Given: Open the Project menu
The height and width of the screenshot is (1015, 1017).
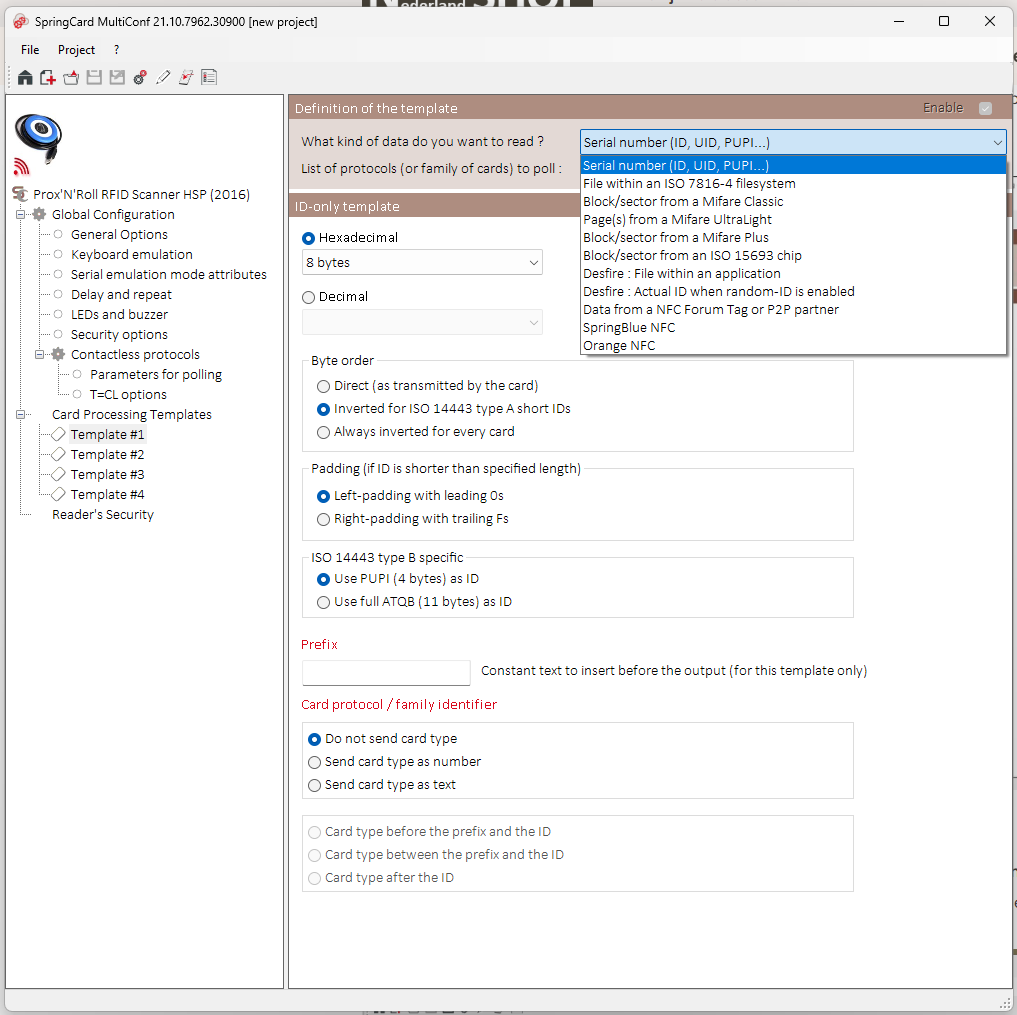Looking at the screenshot, I should point(77,50).
